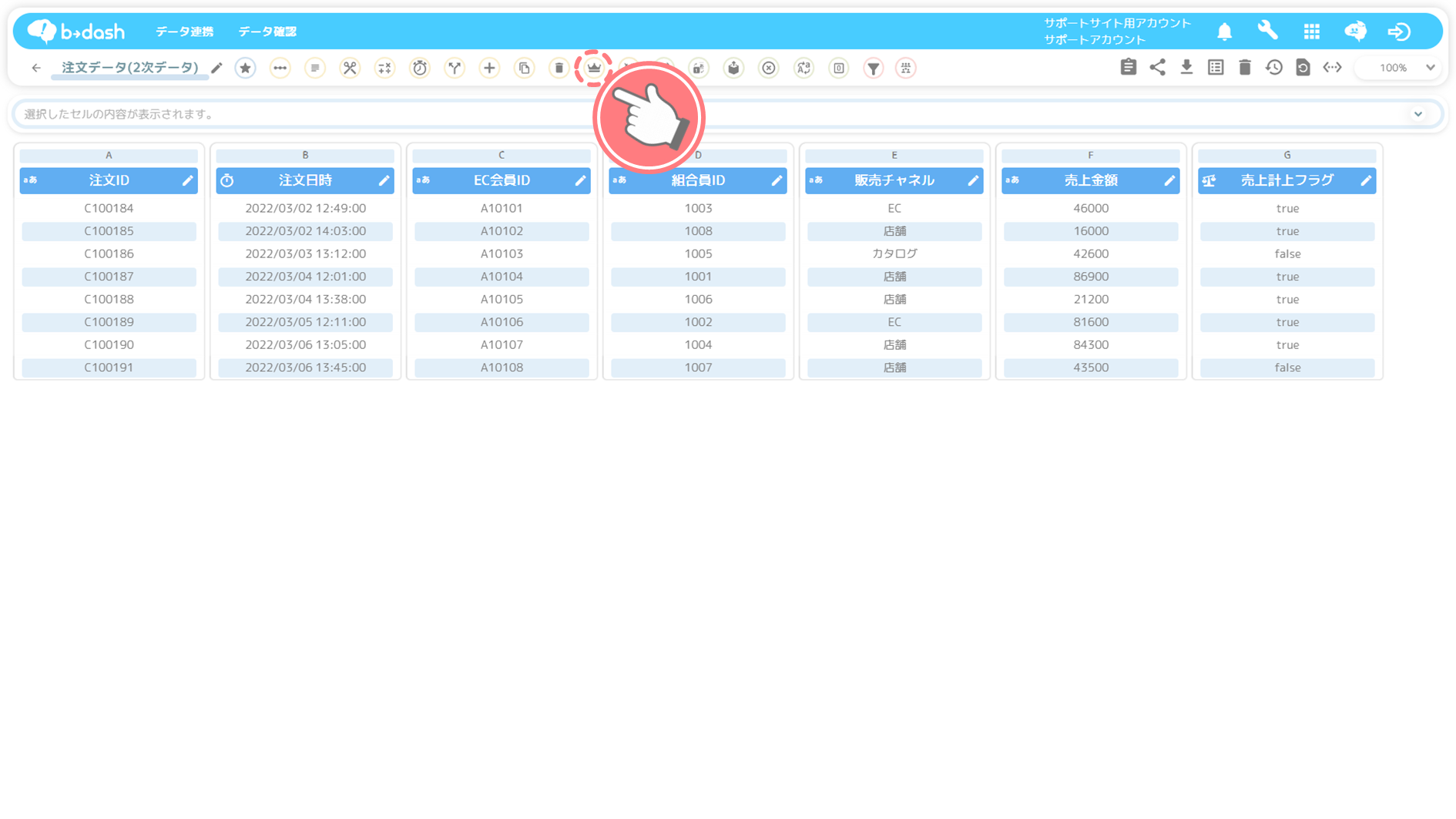Click the logout arrow icon
Image resolution: width=1456 pixels, height=819 pixels.
[x=1399, y=32]
